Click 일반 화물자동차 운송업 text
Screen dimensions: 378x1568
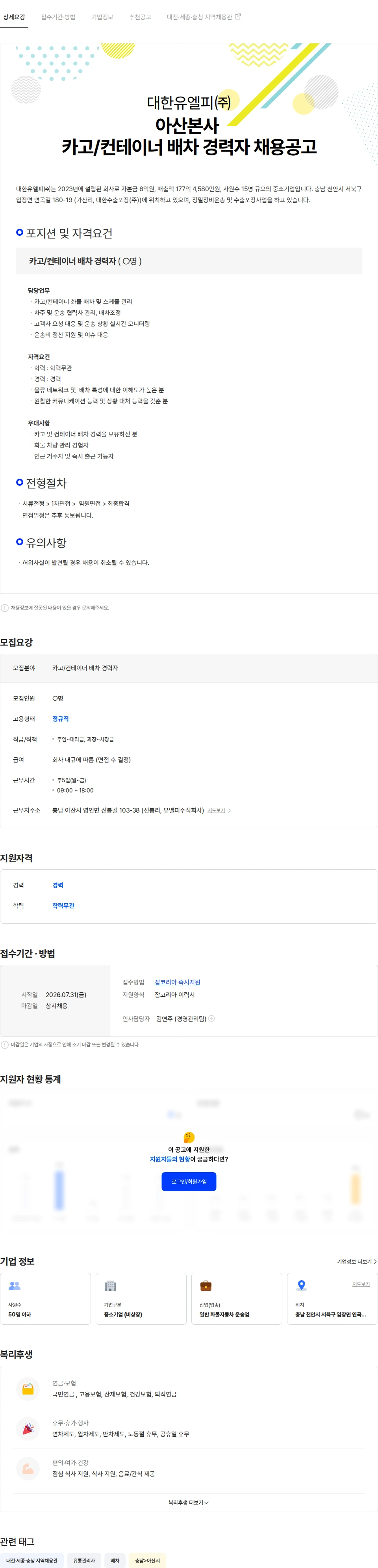[224, 1314]
